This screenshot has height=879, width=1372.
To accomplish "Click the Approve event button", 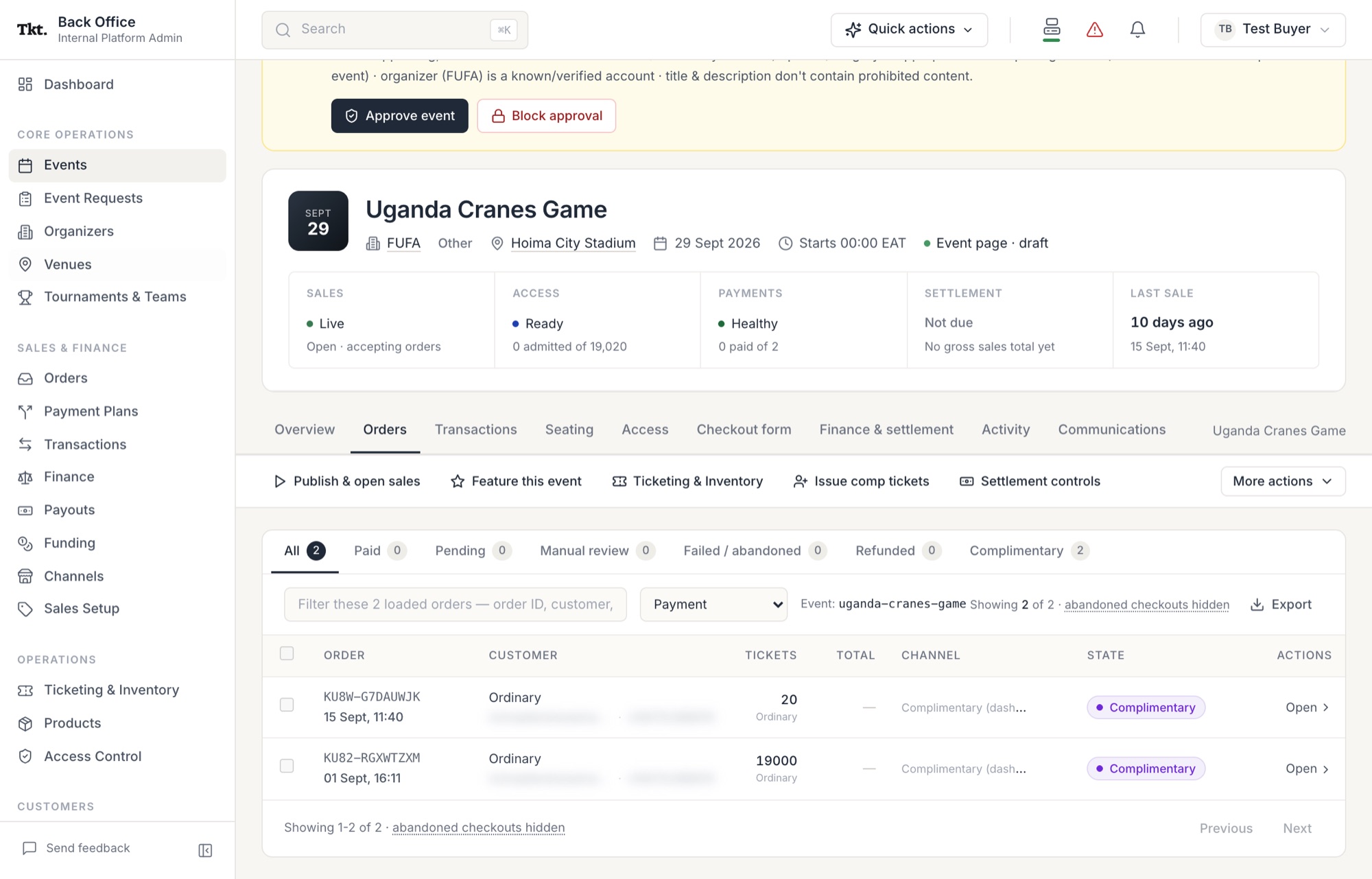I will [399, 116].
